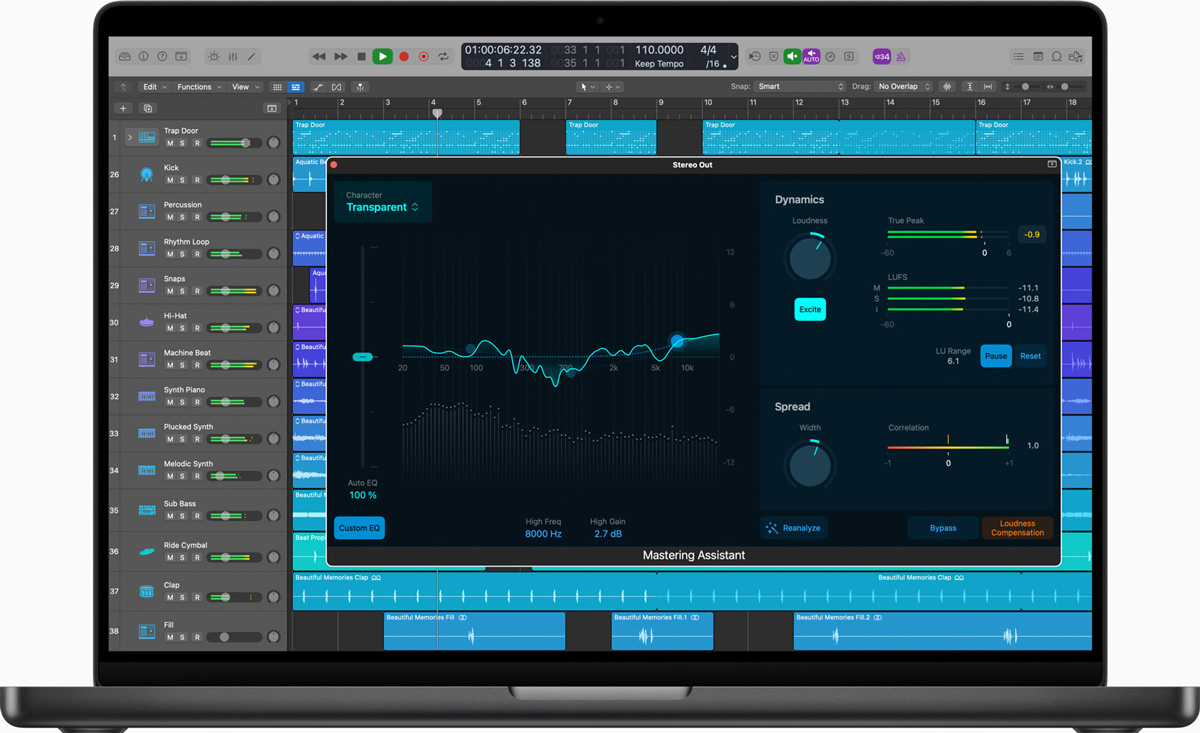The width and height of the screenshot is (1200, 733).
Task: Turn the Width knob in Spread
Action: [x=810, y=466]
